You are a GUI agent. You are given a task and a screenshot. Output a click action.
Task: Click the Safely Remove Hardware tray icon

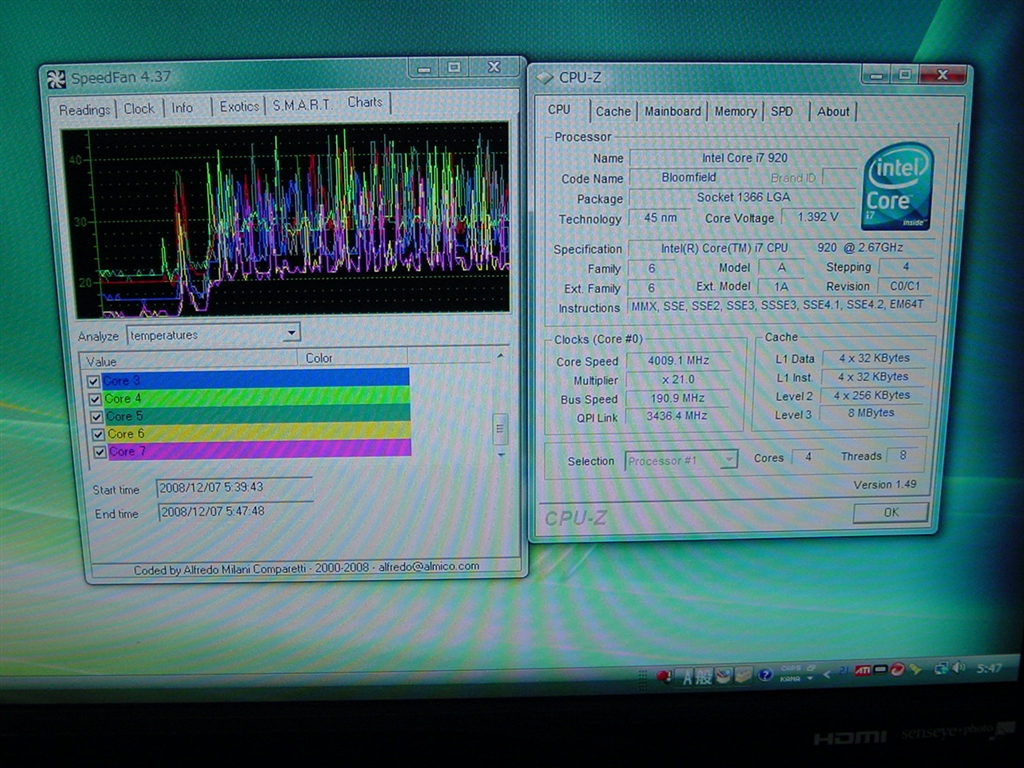[916, 669]
